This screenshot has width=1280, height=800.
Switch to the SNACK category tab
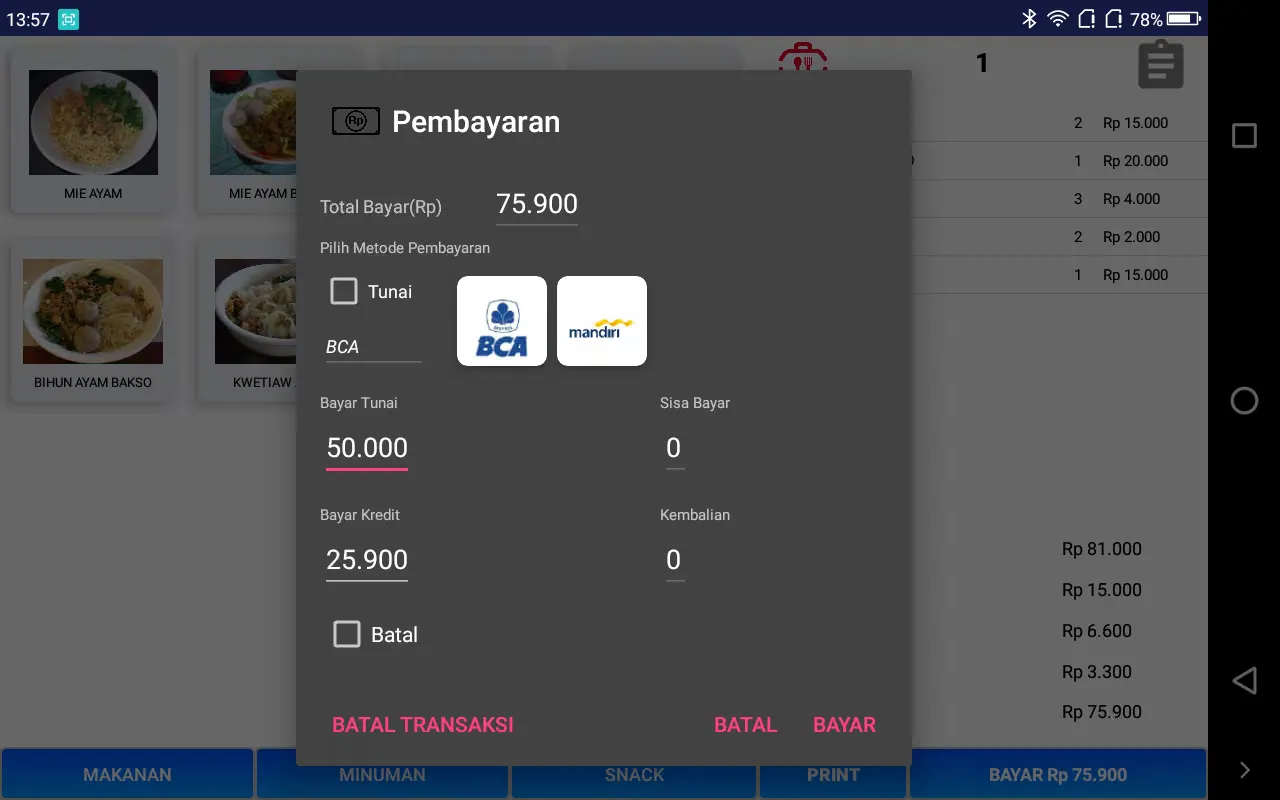[634, 775]
